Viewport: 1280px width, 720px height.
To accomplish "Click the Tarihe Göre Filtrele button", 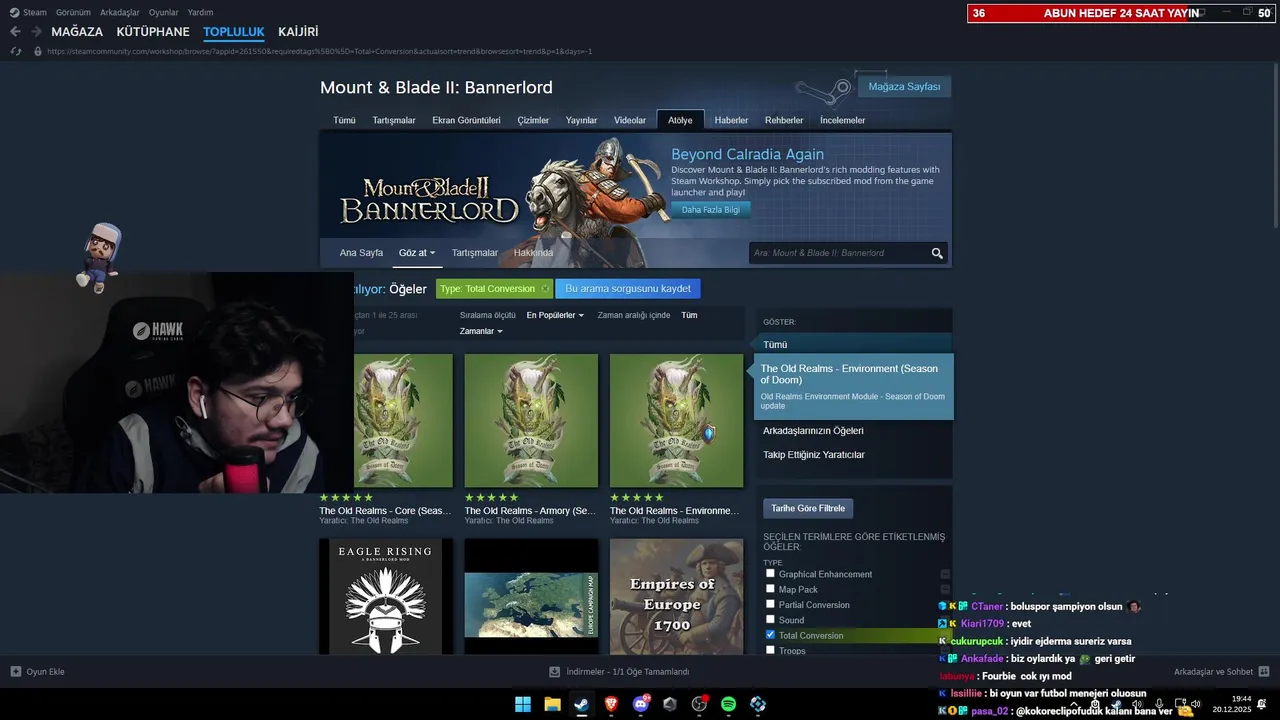I will [808, 508].
